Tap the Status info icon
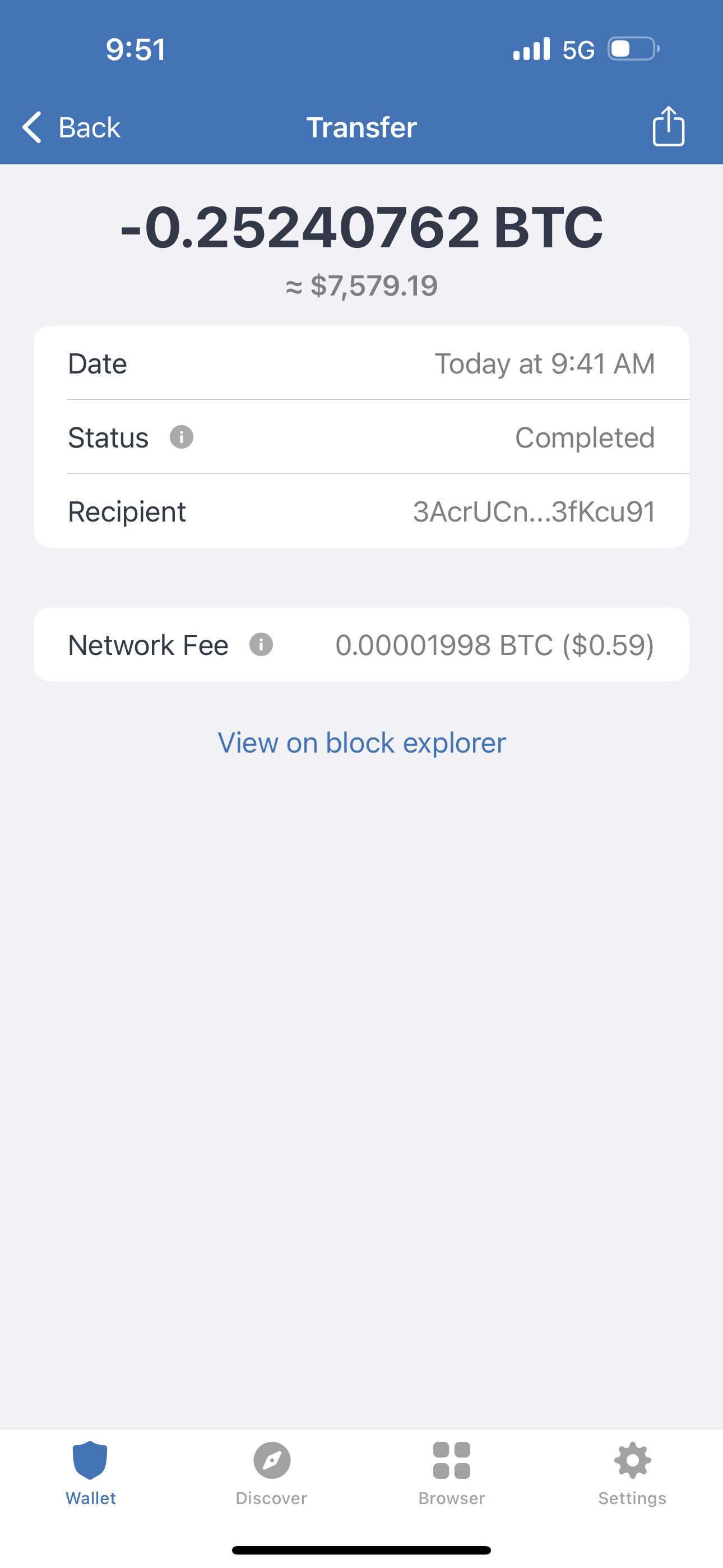The height and width of the screenshot is (1568, 723). pos(182,437)
